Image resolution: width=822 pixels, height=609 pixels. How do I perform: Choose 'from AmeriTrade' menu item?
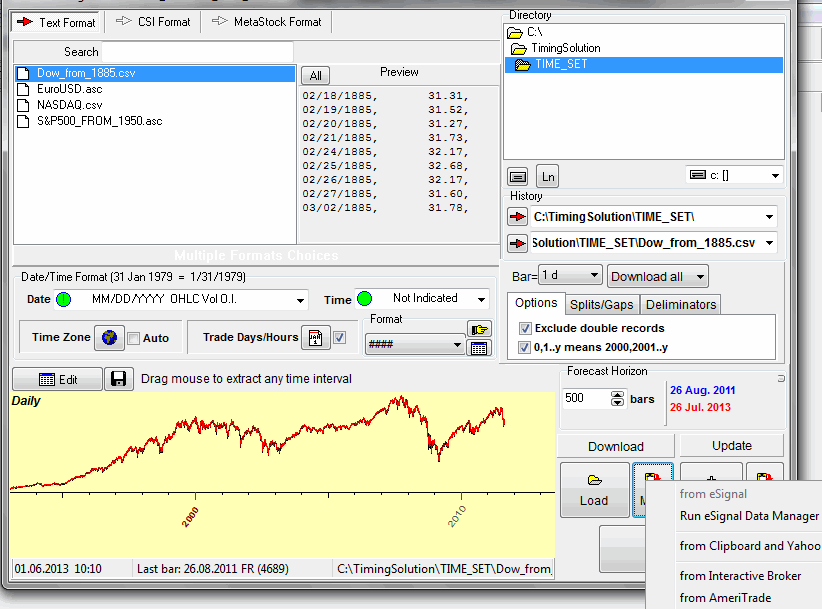tap(725, 598)
